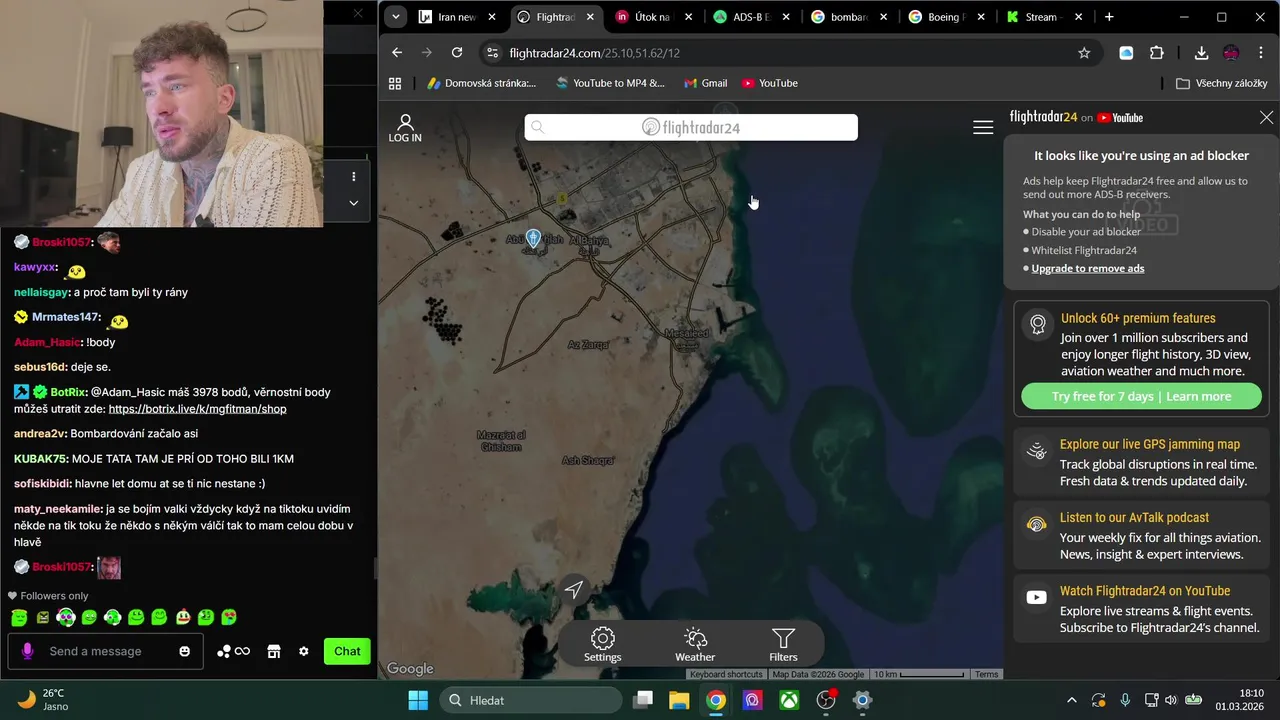Open Domovská stránka bookmark

[482, 83]
